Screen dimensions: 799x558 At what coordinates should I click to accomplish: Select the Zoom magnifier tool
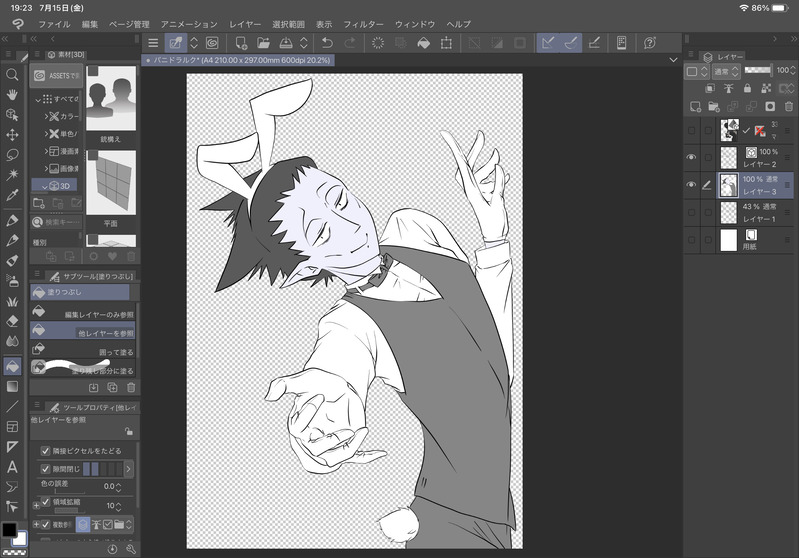point(12,75)
